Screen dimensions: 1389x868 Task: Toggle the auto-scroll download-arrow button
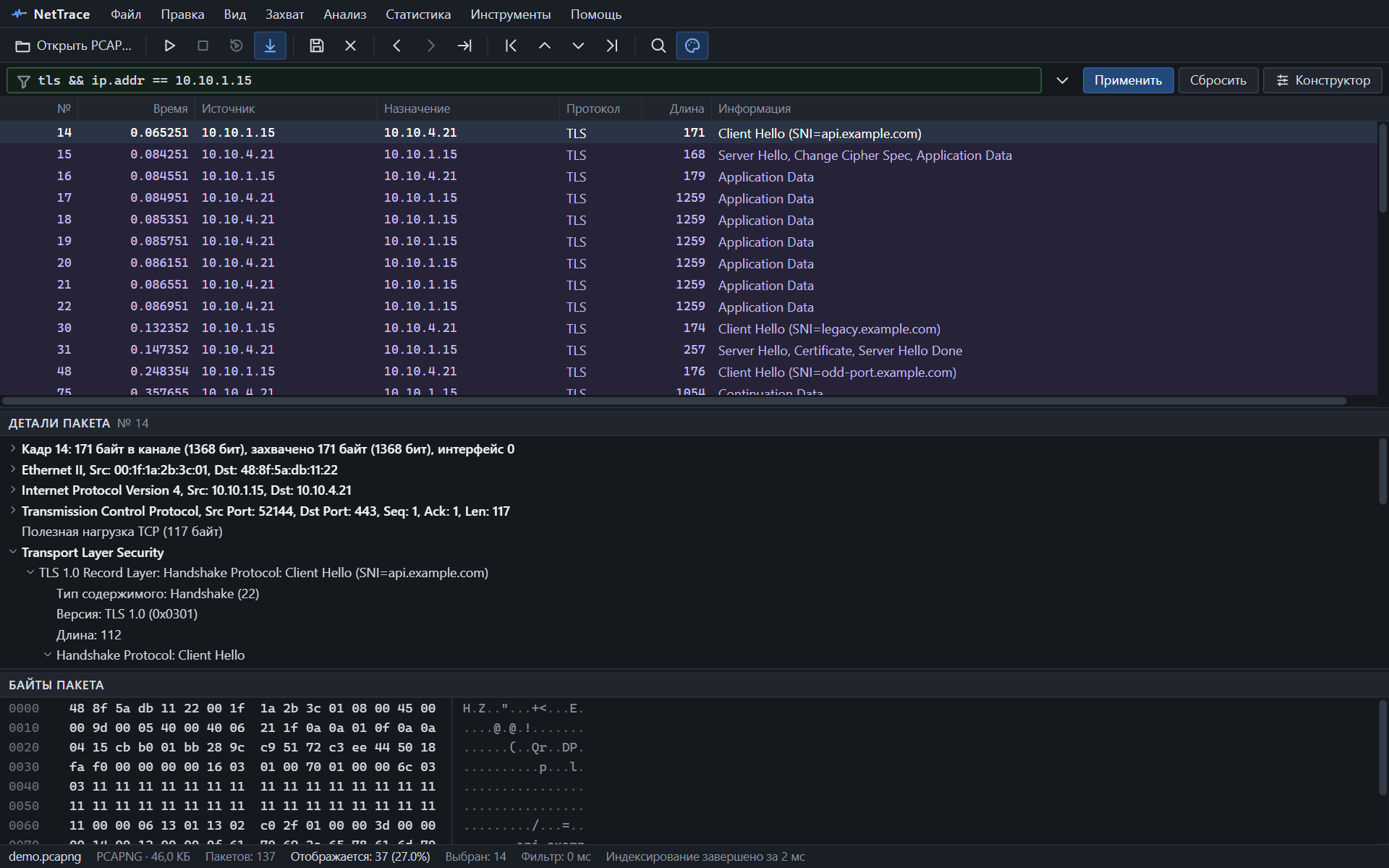pos(270,46)
